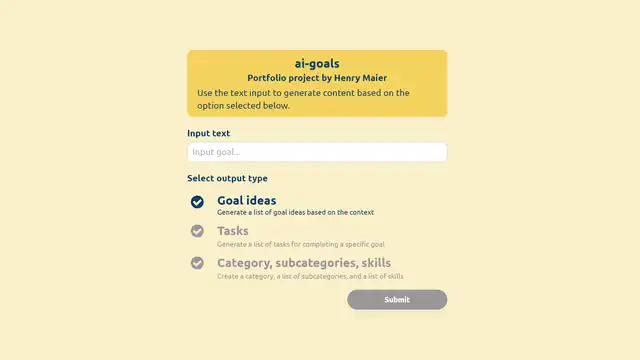Select the Goal ideas checkmark icon
The width and height of the screenshot is (640, 360).
197,202
